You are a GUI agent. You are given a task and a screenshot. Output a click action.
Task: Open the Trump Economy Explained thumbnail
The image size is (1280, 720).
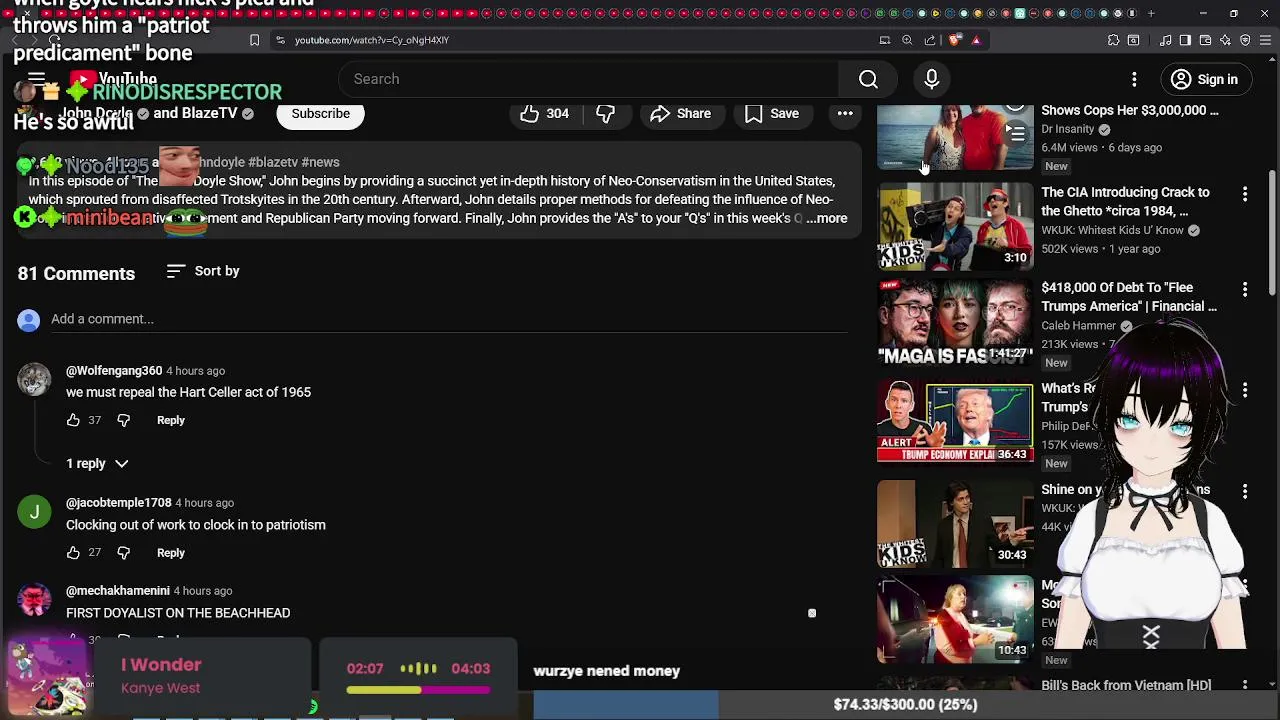[955, 423]
